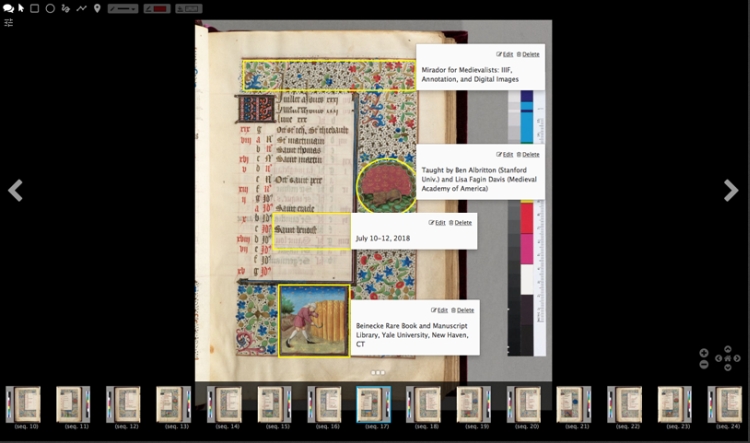Image resolution: width=750 pixels, height=443 pixels.
Task: Open thumbnail seq. 20
Action: click(524, 405)
